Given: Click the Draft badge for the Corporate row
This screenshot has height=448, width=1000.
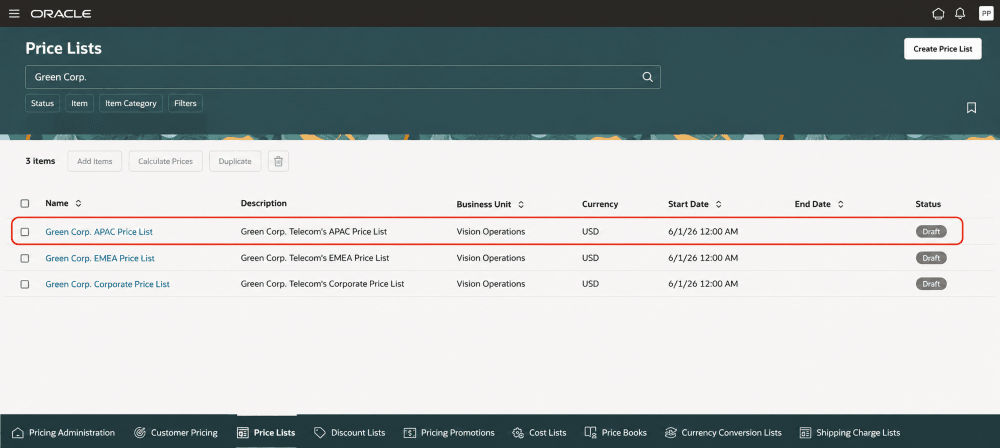Looking at the screenshot, I should 931,284.
